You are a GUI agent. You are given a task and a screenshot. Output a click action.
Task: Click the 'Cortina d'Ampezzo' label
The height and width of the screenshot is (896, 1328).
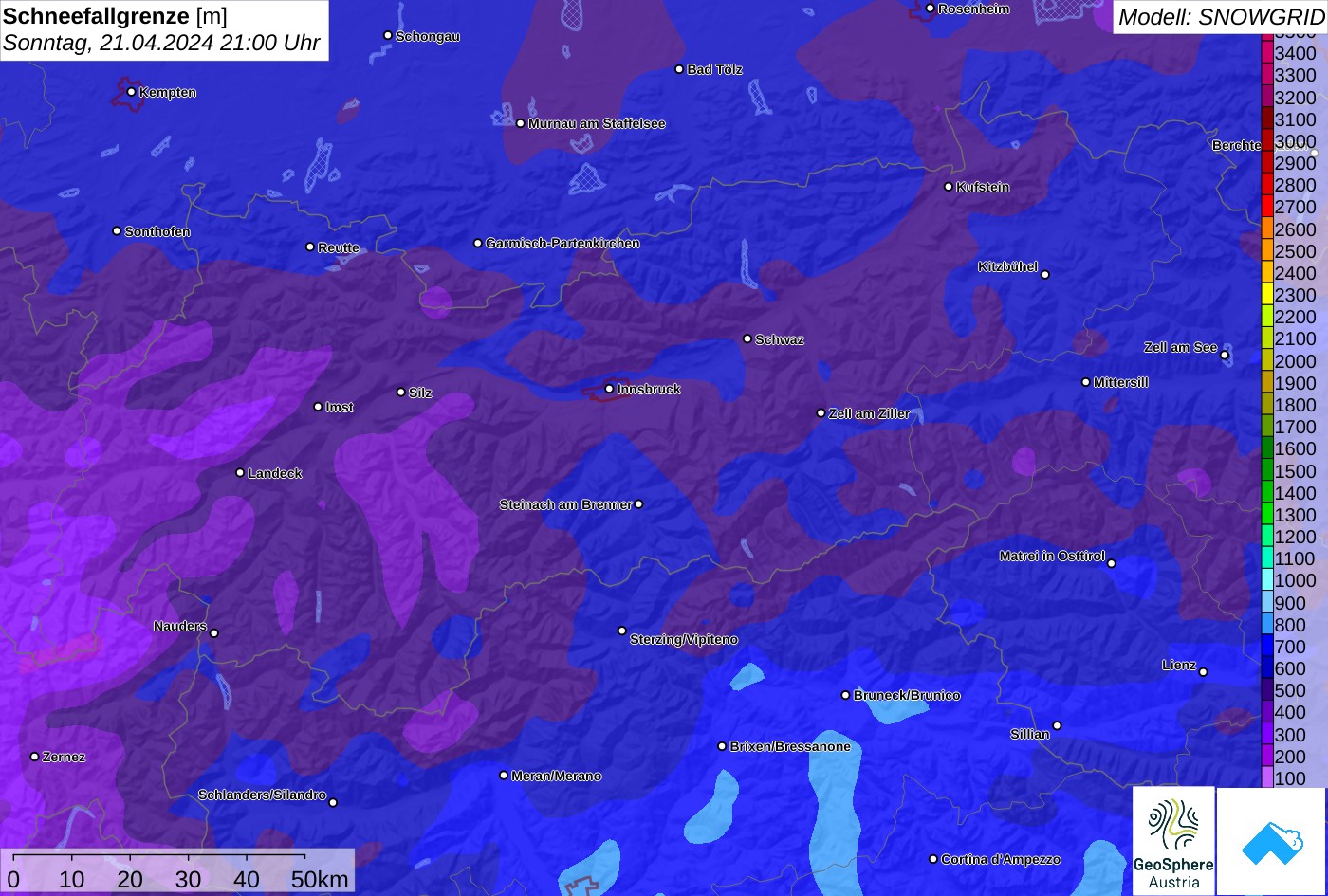[1001, 860]
